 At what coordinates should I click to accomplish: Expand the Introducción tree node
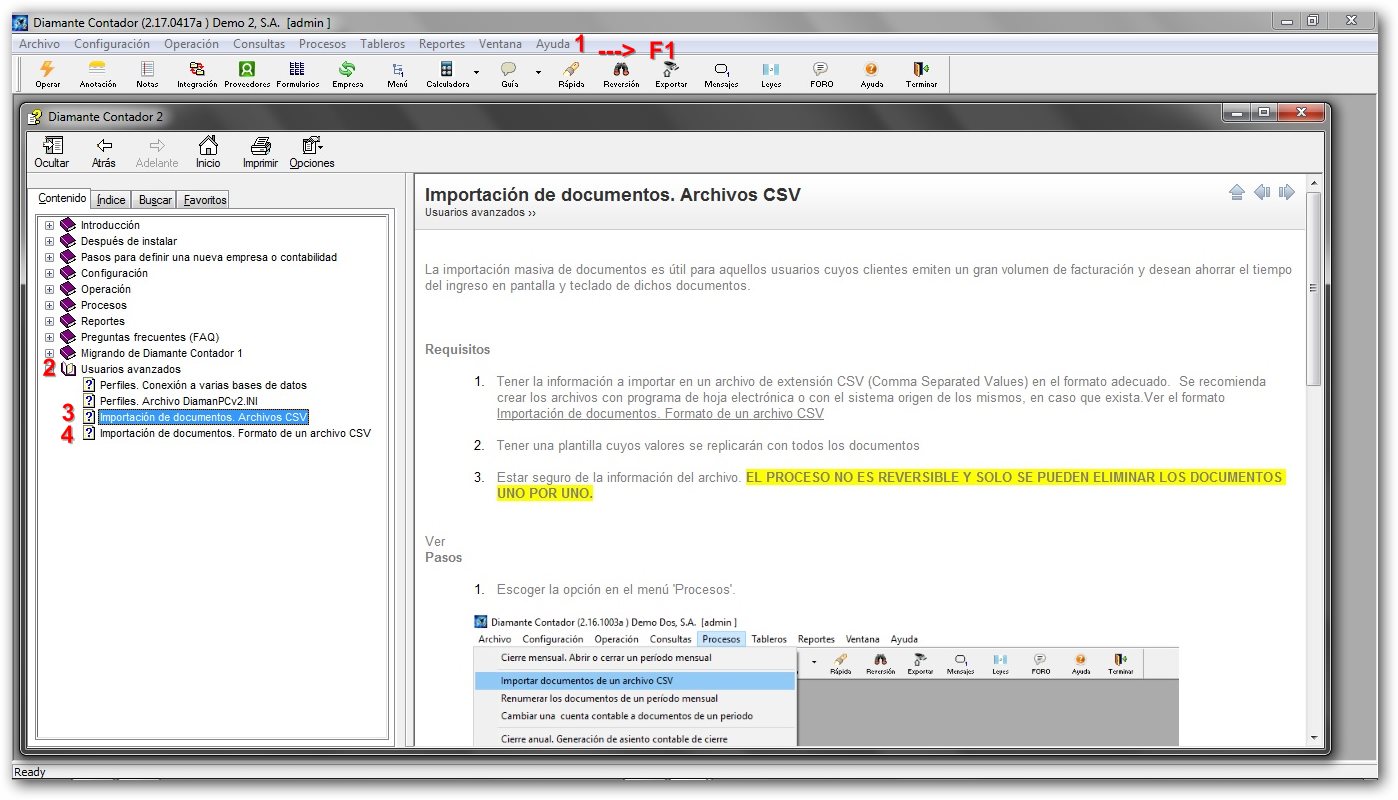tap(49, 225)
